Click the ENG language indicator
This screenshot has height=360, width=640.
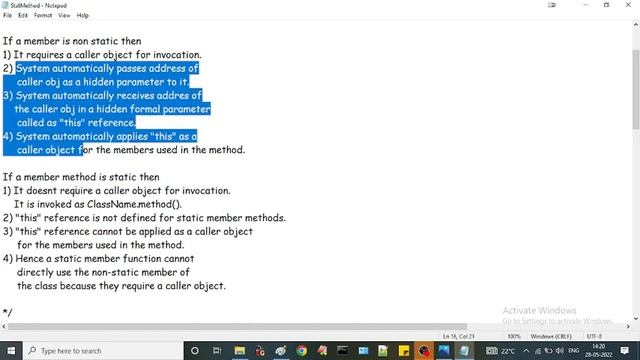click(573, 351)
